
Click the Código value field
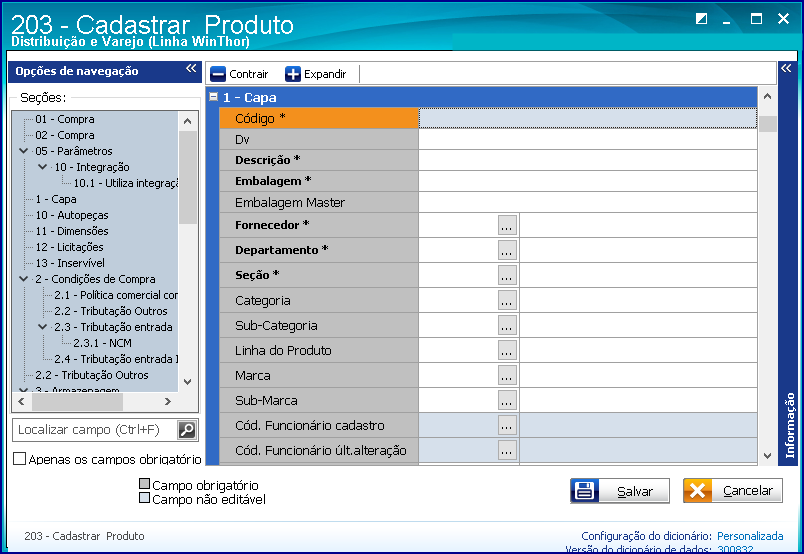[588, 118]
